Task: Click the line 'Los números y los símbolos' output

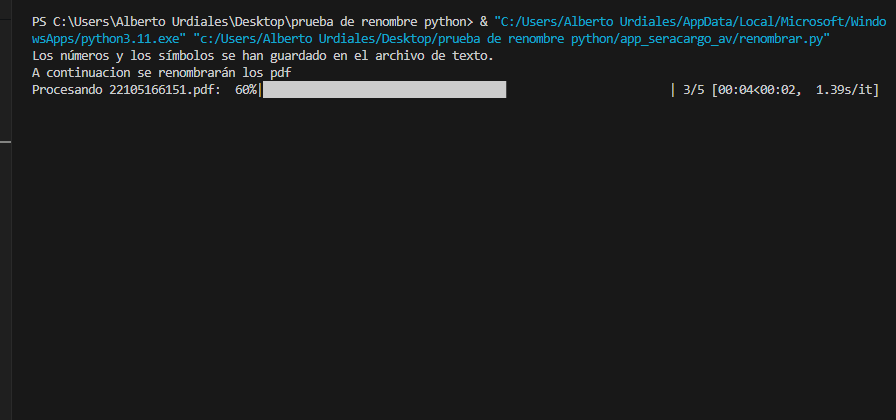Action: coord(263,56)
